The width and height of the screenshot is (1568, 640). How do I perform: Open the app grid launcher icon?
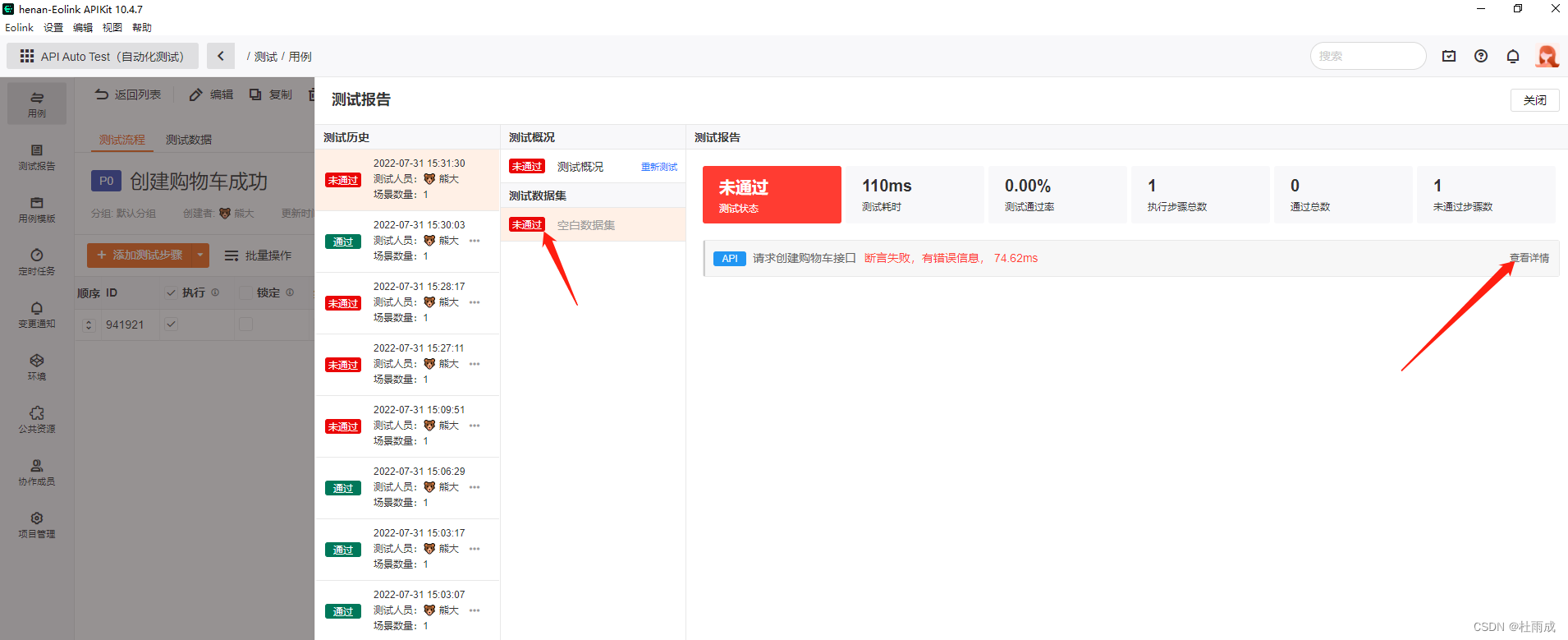pos(27,56)
